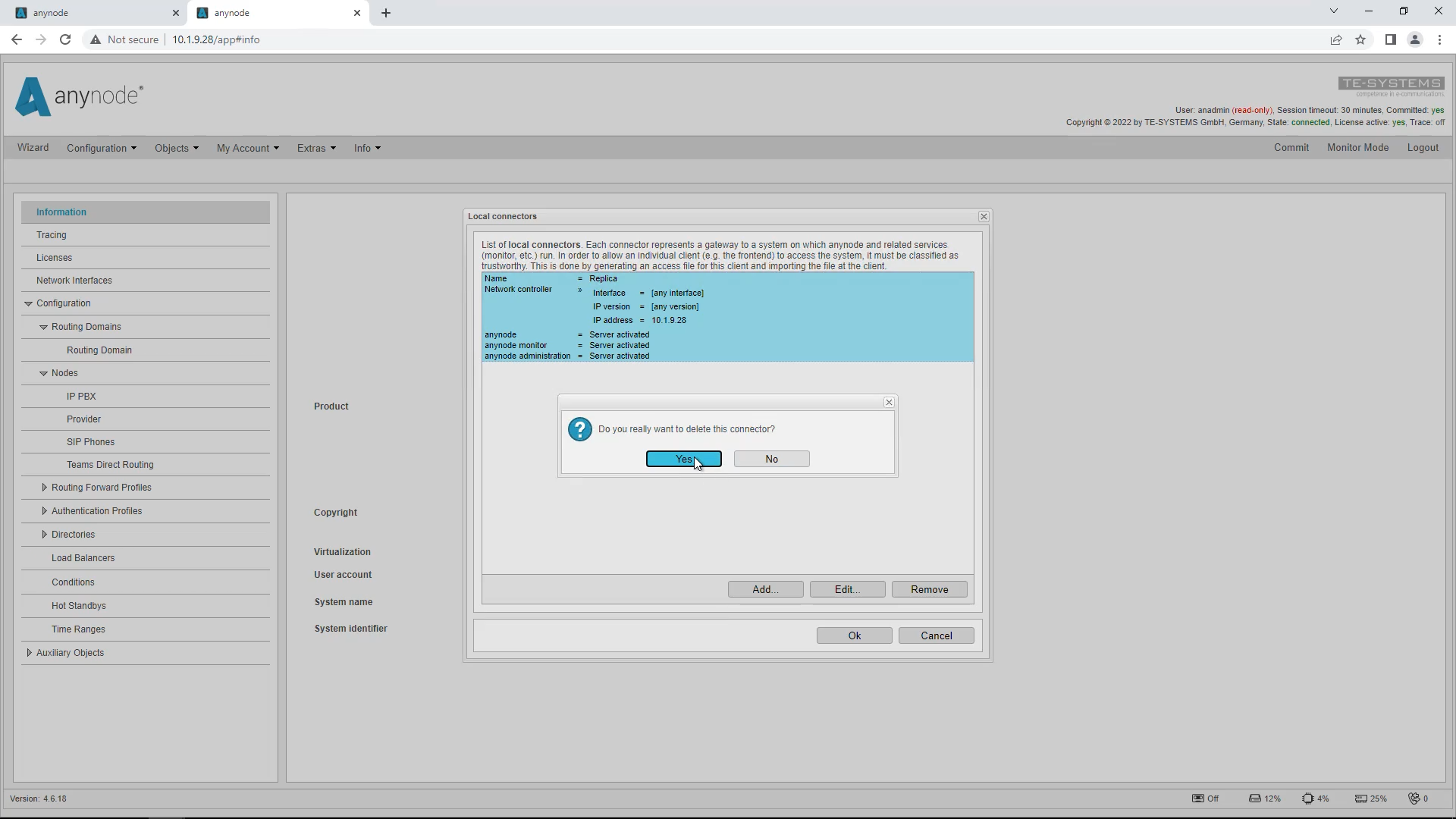Open the My Account dropdown menu

247,148
